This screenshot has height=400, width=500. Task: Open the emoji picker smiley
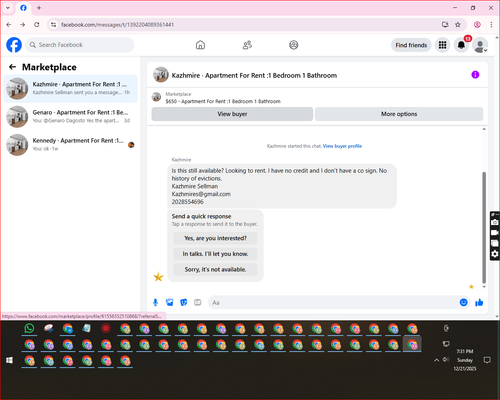(x=463, y=302)
